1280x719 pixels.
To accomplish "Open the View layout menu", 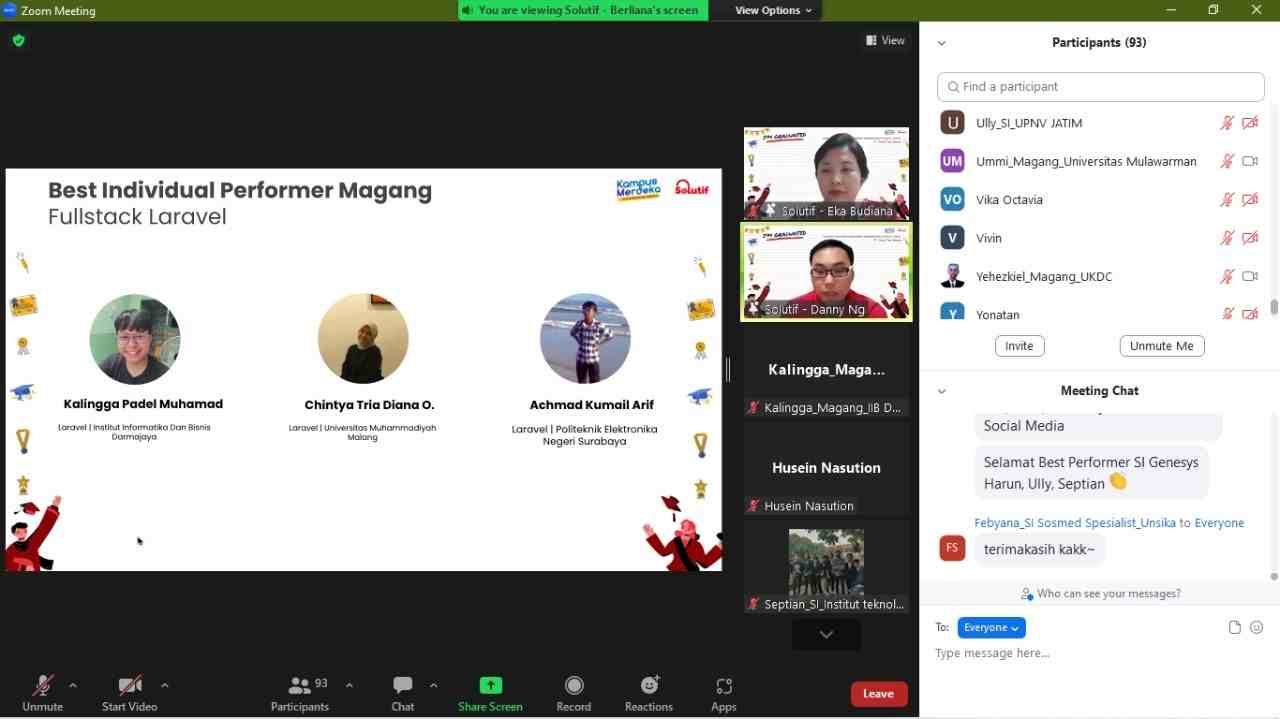I will pos(886,41).
